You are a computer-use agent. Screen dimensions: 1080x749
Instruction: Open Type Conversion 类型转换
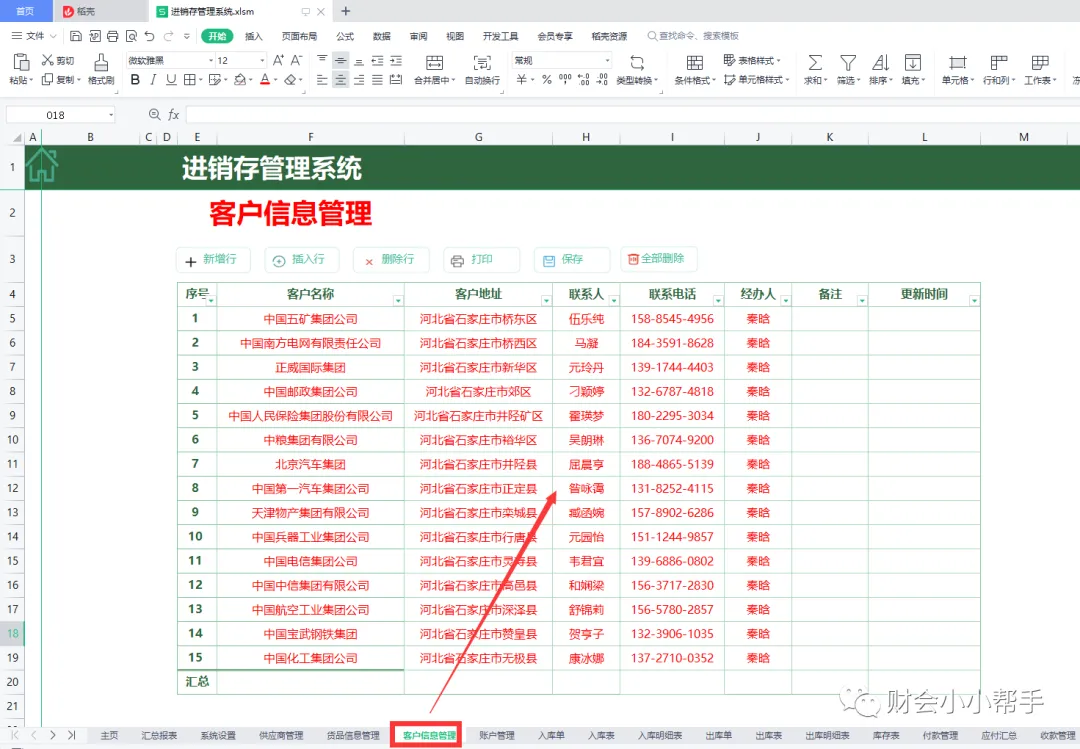tap(637, 69)
